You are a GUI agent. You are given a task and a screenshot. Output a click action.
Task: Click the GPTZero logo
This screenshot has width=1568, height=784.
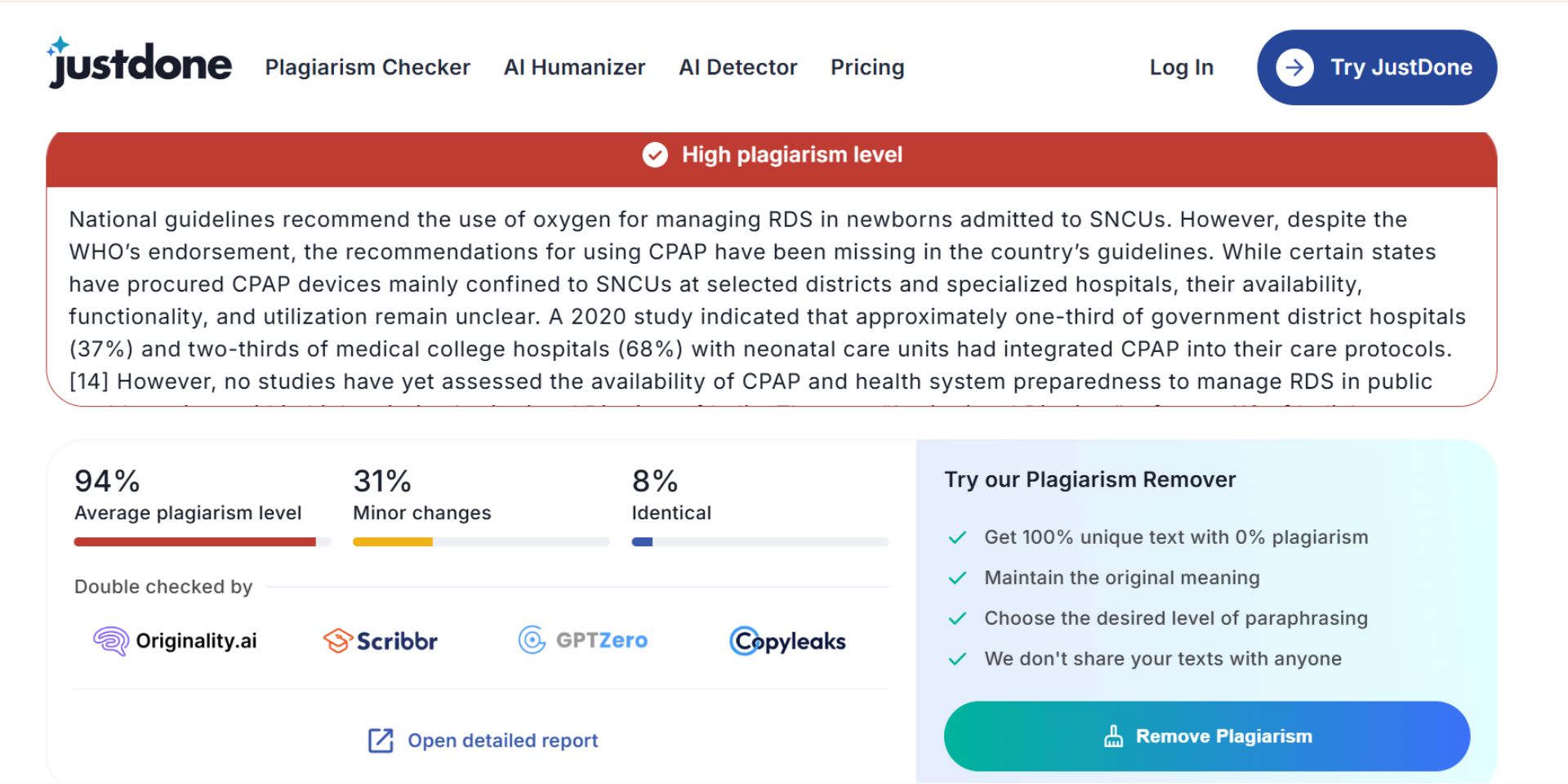click(583, 640)
